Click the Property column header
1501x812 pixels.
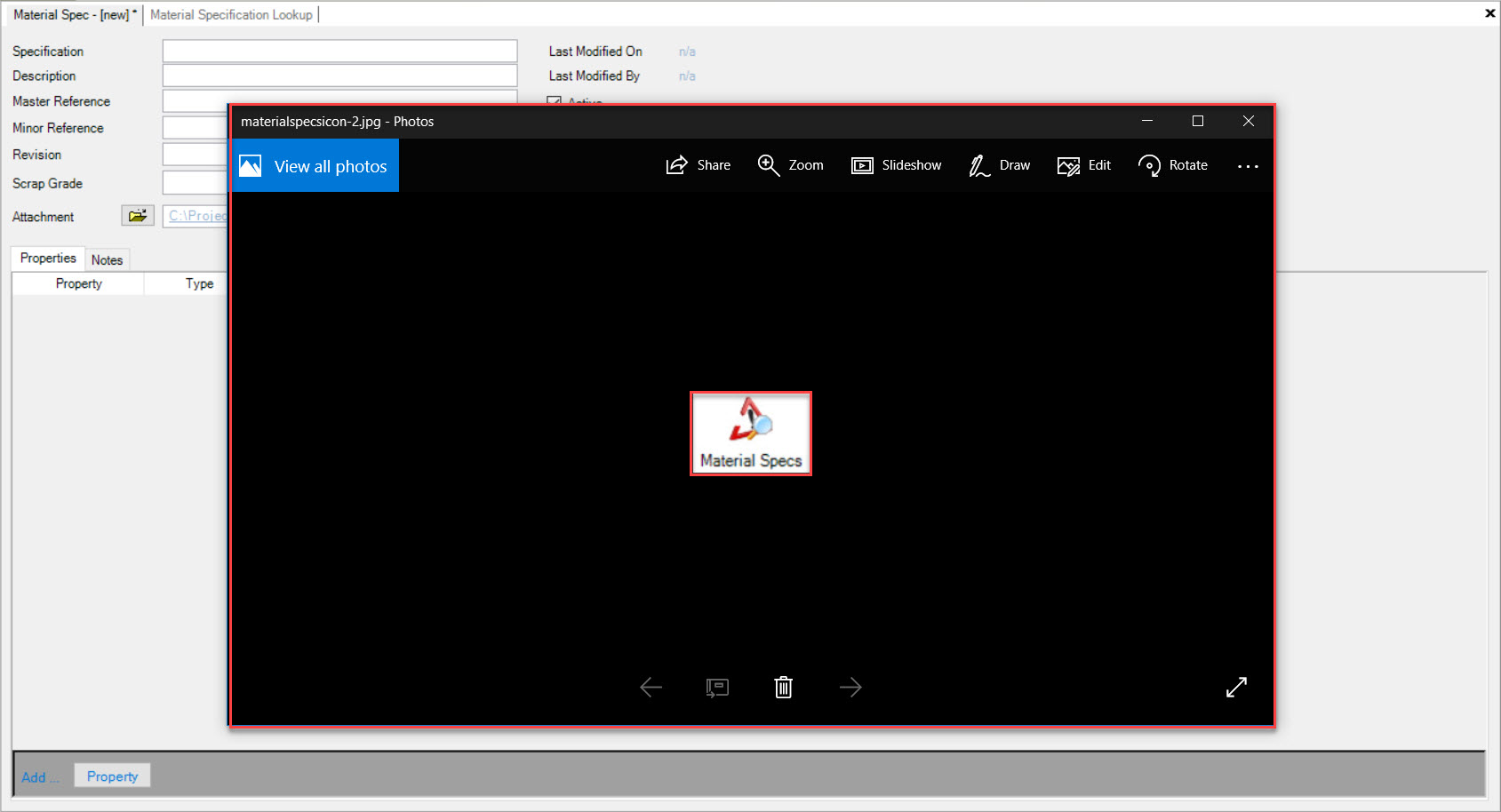[78, 283]
